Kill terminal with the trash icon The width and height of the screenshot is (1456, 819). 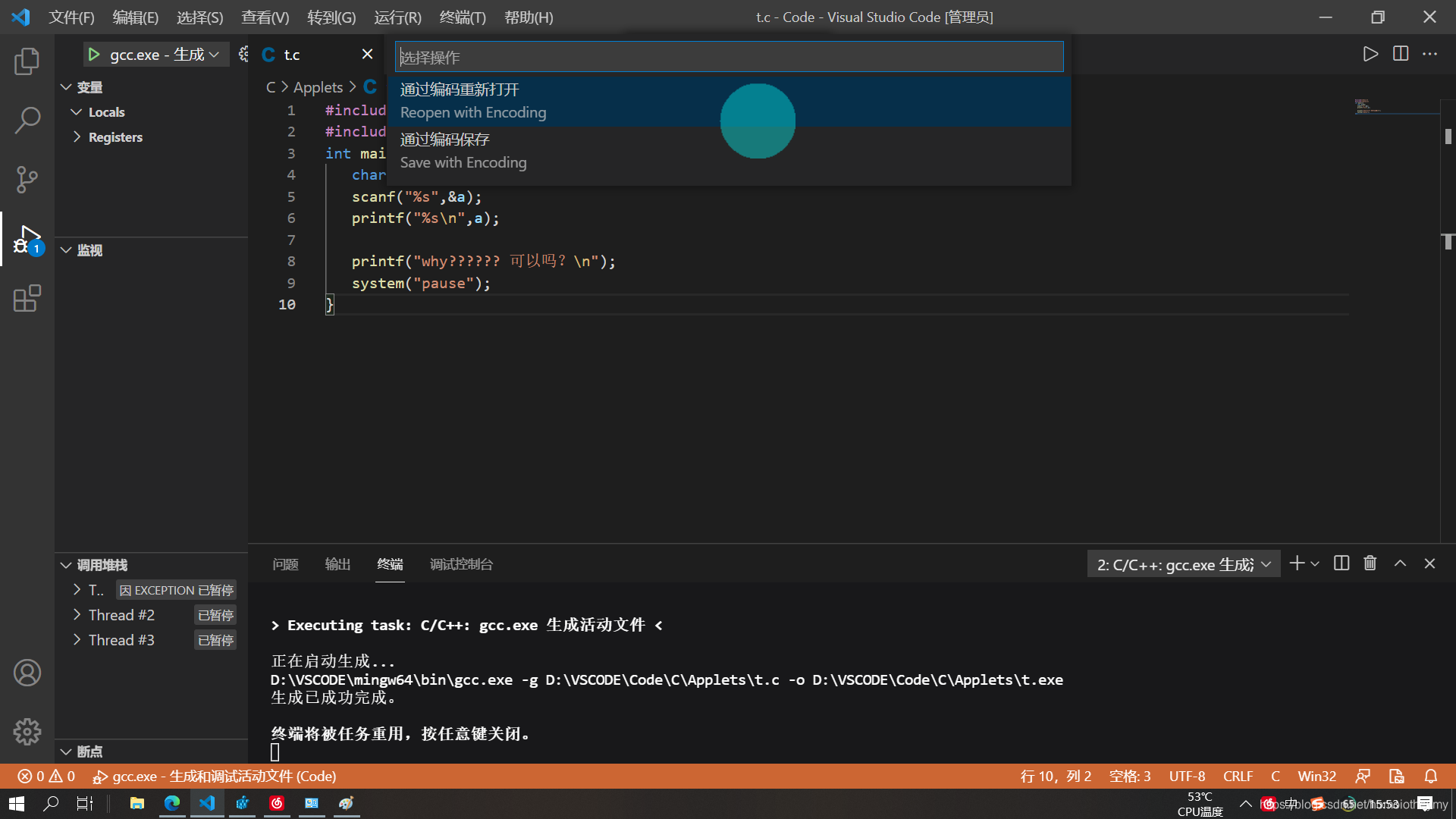click(1370, 563)
